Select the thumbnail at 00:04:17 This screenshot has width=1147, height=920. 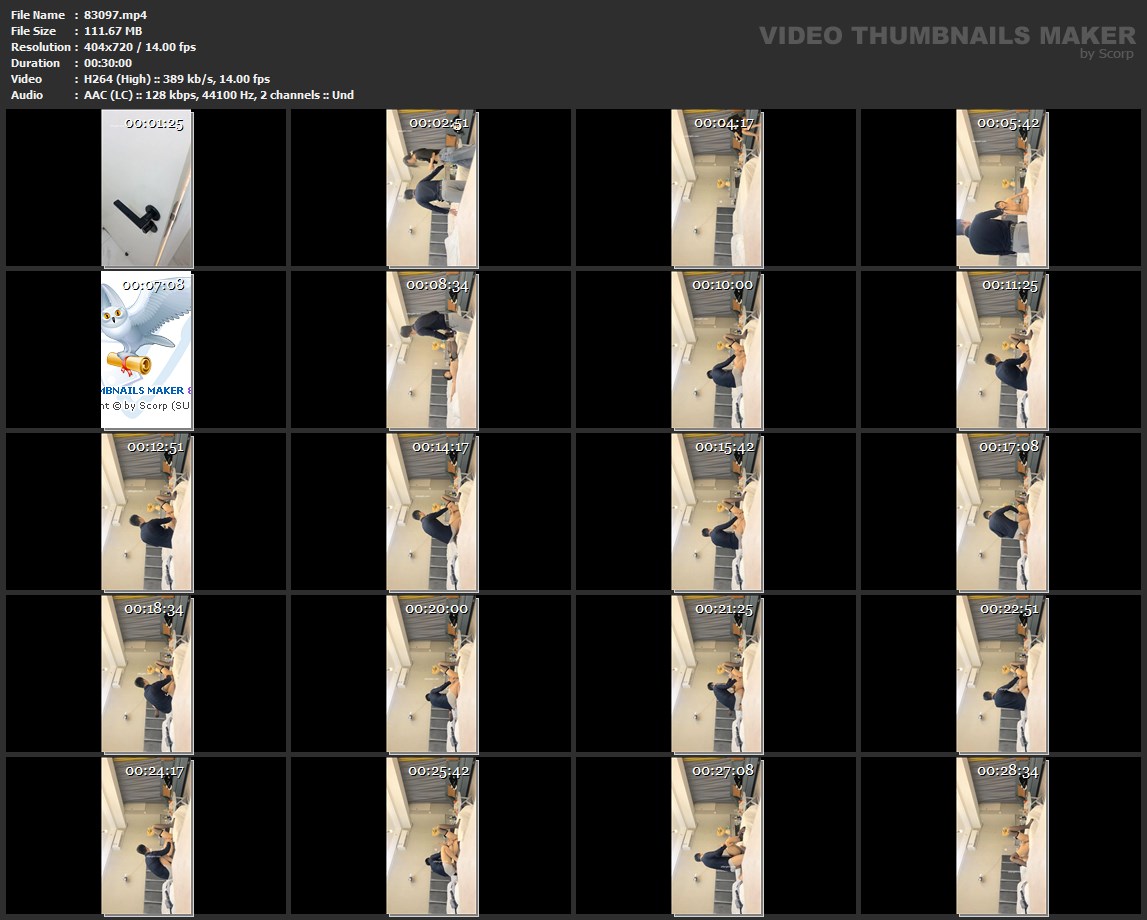click(717, 189)
